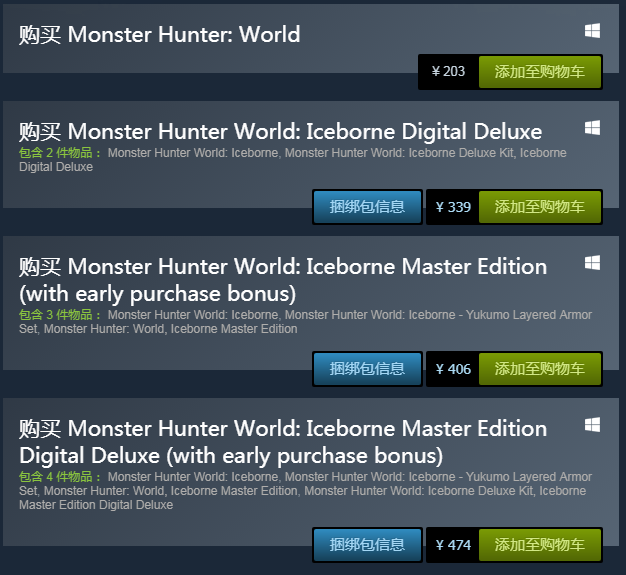
Task: Add Monster Hunter: World ¥203 to cart
Action: point(540,72)
